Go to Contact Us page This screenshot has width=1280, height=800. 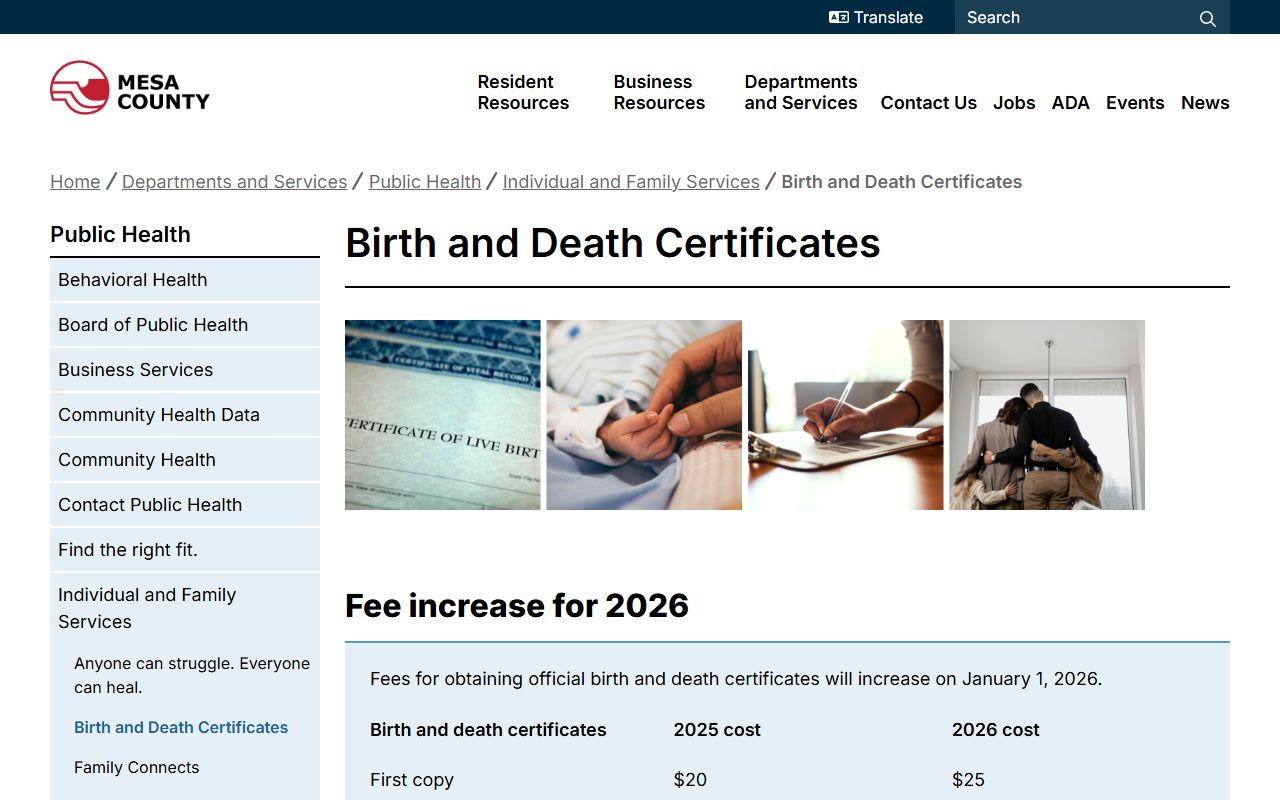[x=928, y=103]
